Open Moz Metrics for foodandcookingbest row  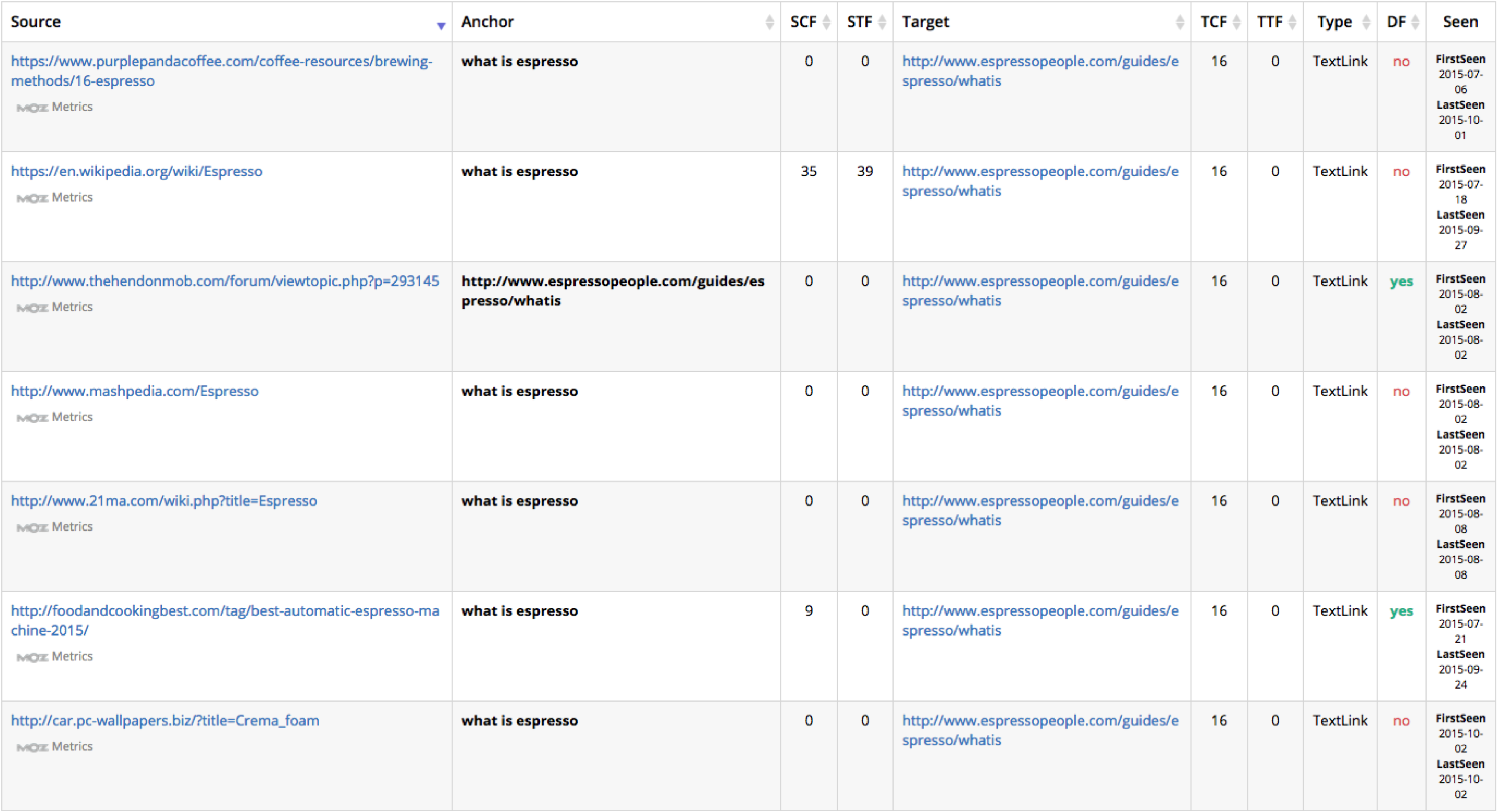55,656
